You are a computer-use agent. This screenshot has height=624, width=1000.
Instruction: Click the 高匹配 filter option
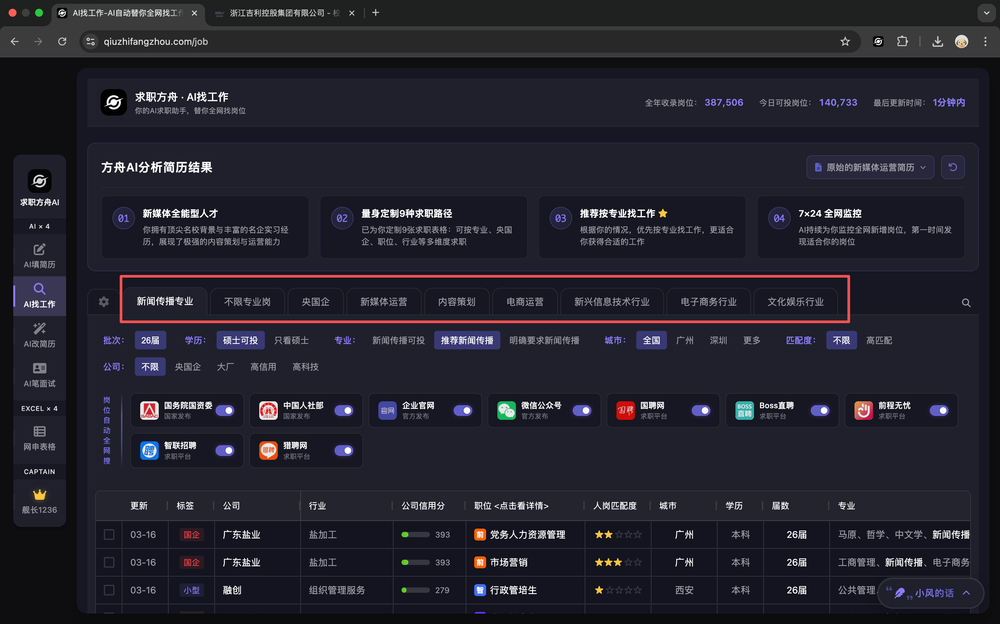click(x=879, y=340)
